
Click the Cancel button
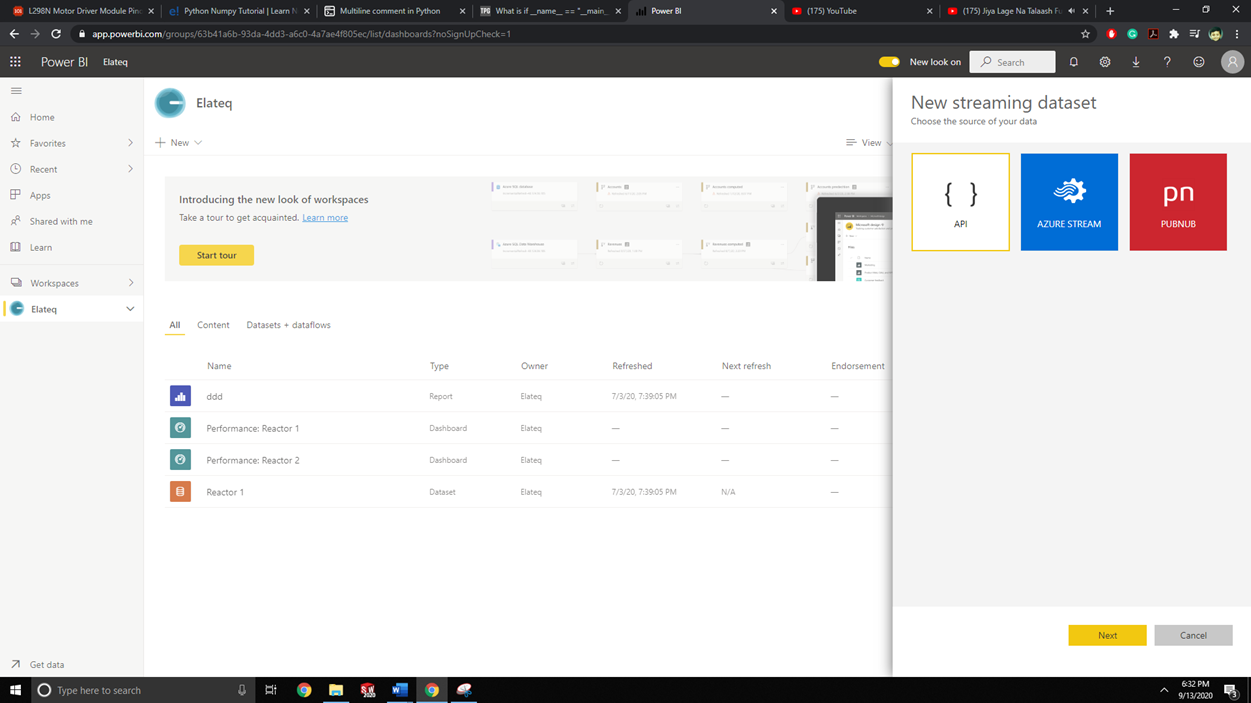(x=1193, y=635)
